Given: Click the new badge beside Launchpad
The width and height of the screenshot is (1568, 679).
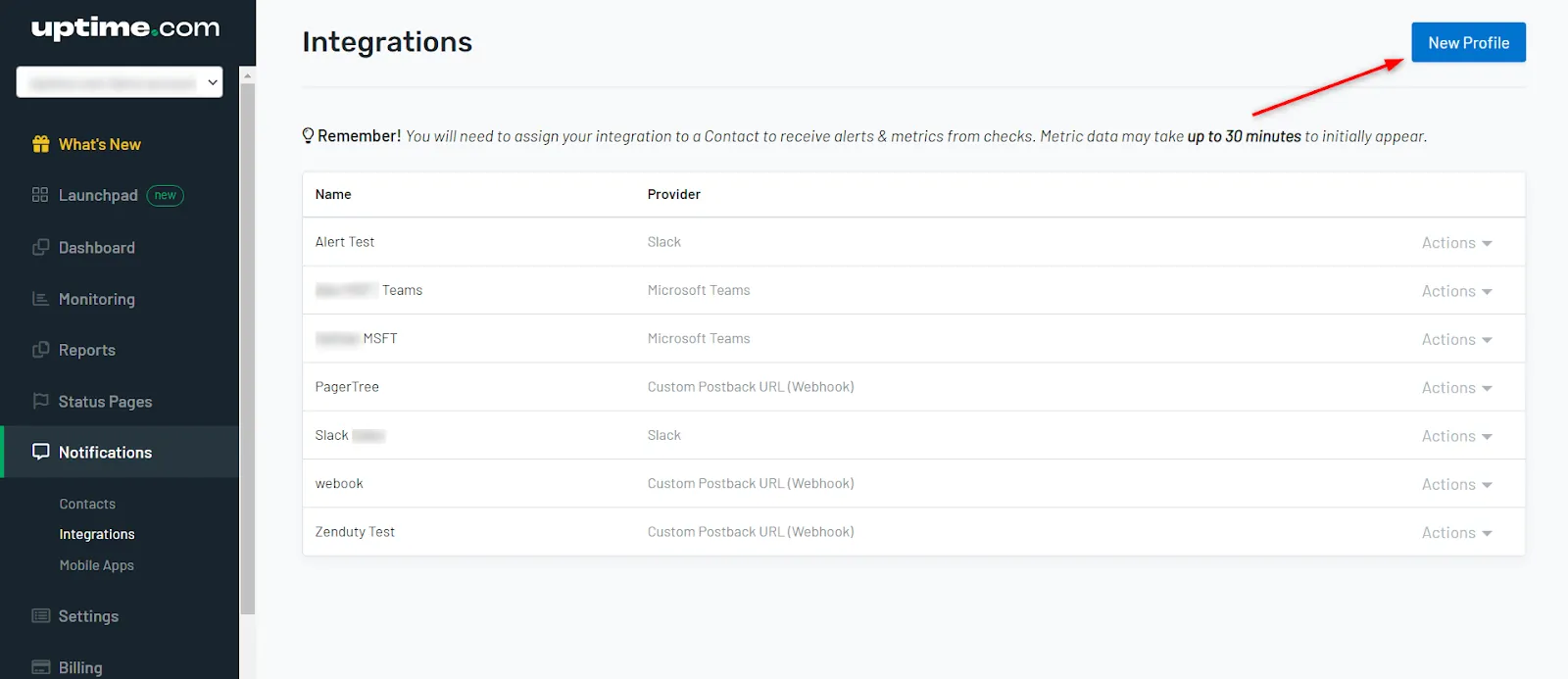Looking at the screenshot, I should [166, 195].
